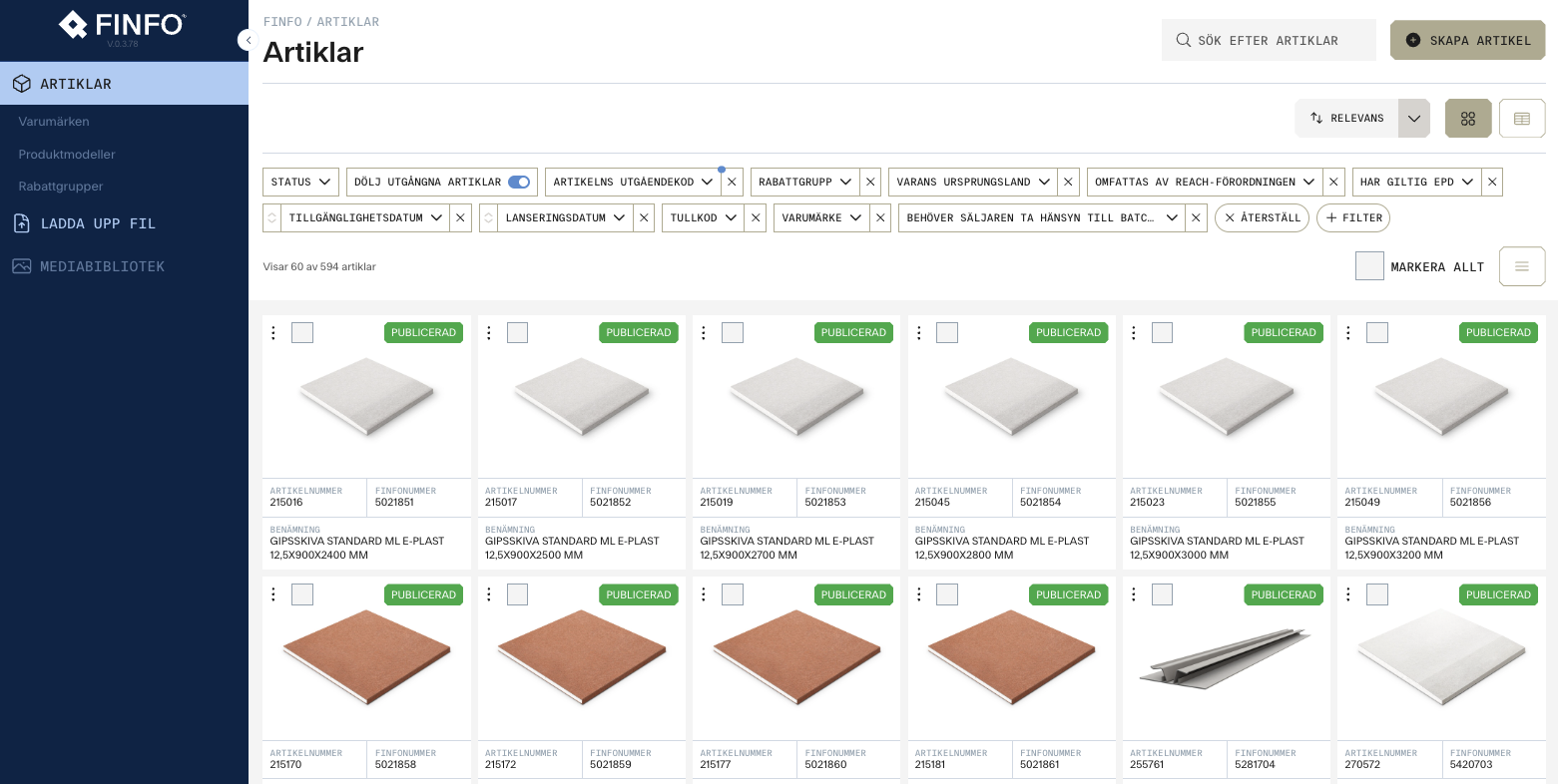Remove the Tullkod filter
This screenshot has width=1558, height=784.
(756, 217)
